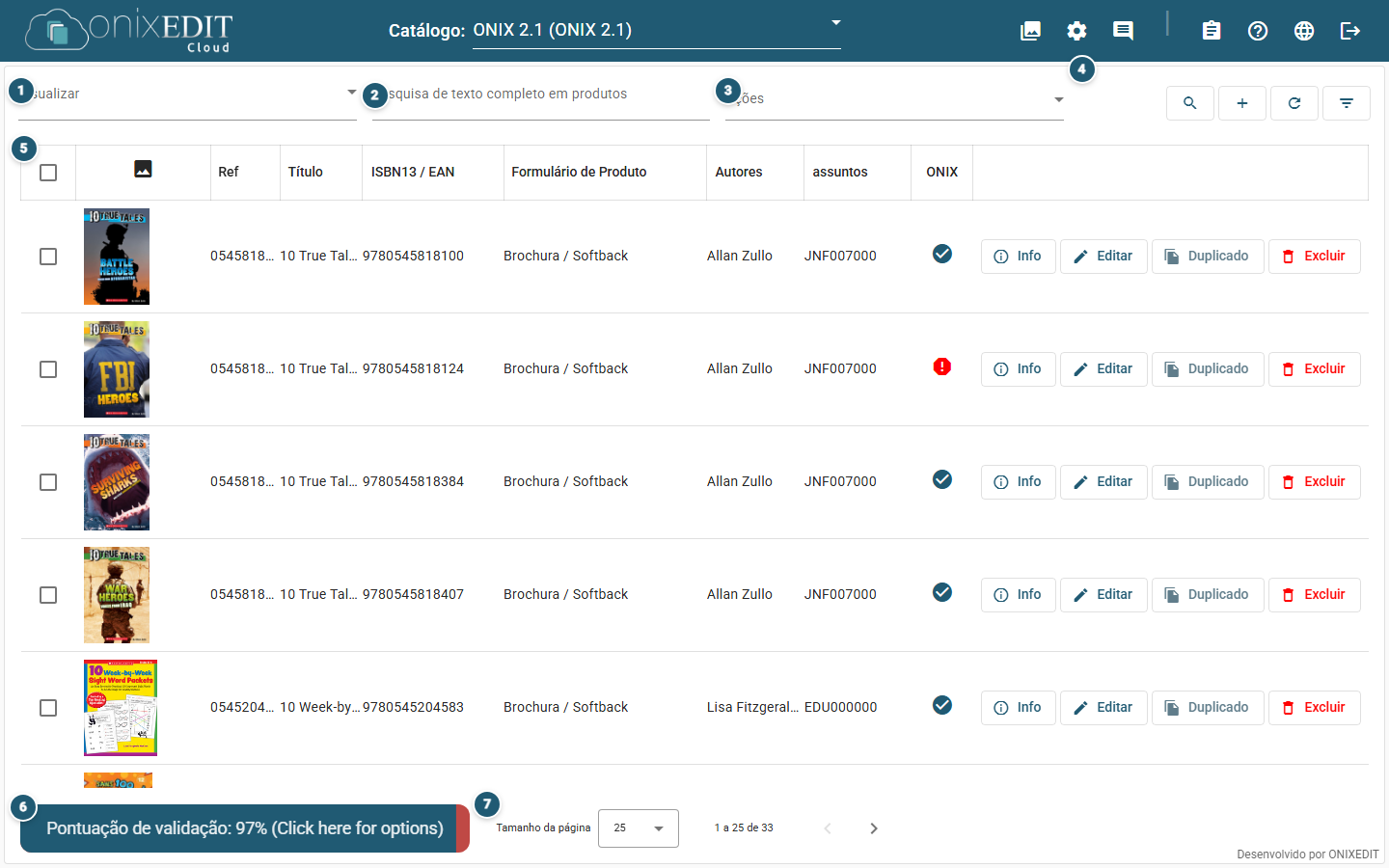
Task: Click title '10 Week-by…' cell
Action: point(320,707)
